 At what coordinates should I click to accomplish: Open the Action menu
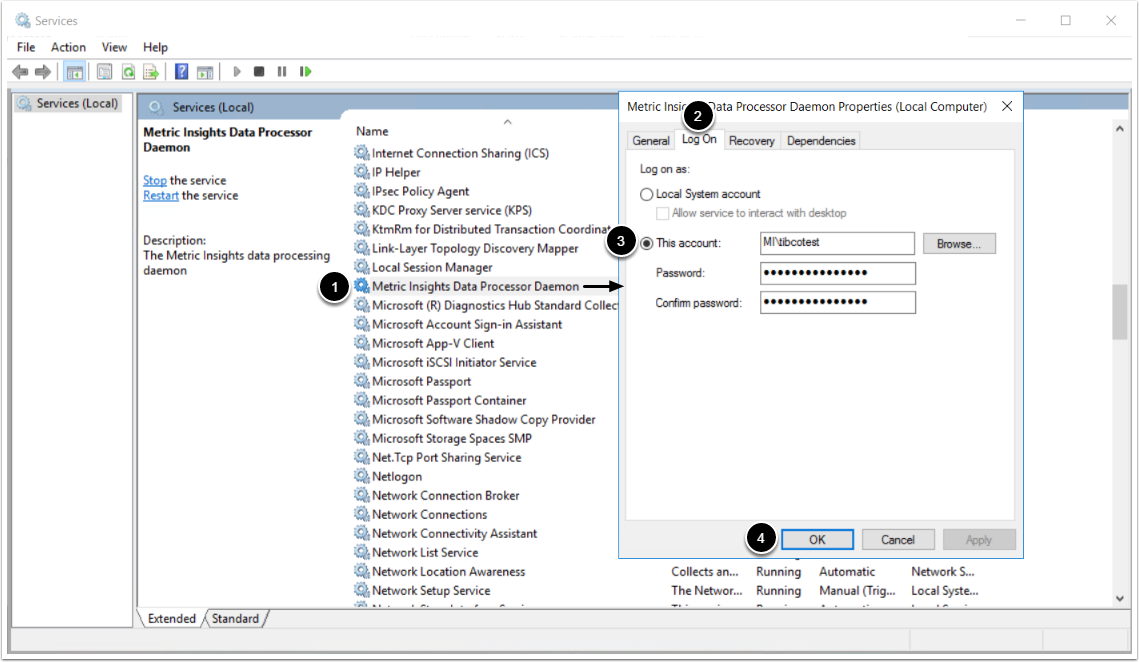click(68, 47)
